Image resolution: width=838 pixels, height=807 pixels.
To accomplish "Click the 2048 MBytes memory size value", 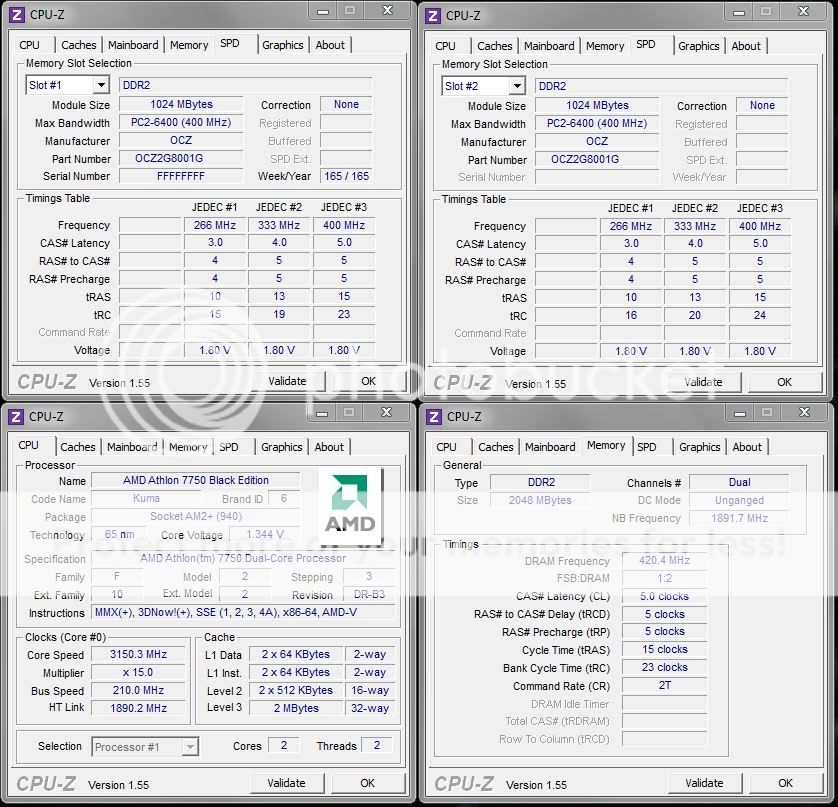I will [x=540, y=500].
